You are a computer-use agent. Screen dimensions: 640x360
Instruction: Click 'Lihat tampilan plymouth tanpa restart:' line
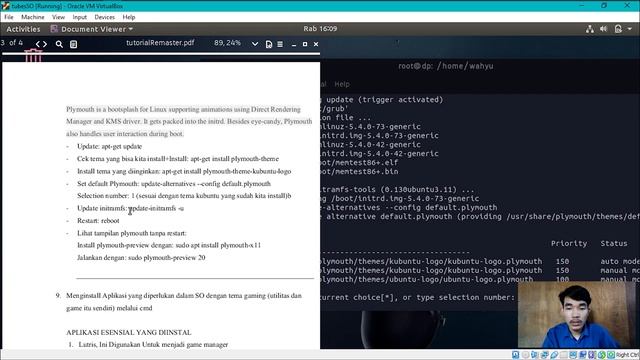pos(131,233)
